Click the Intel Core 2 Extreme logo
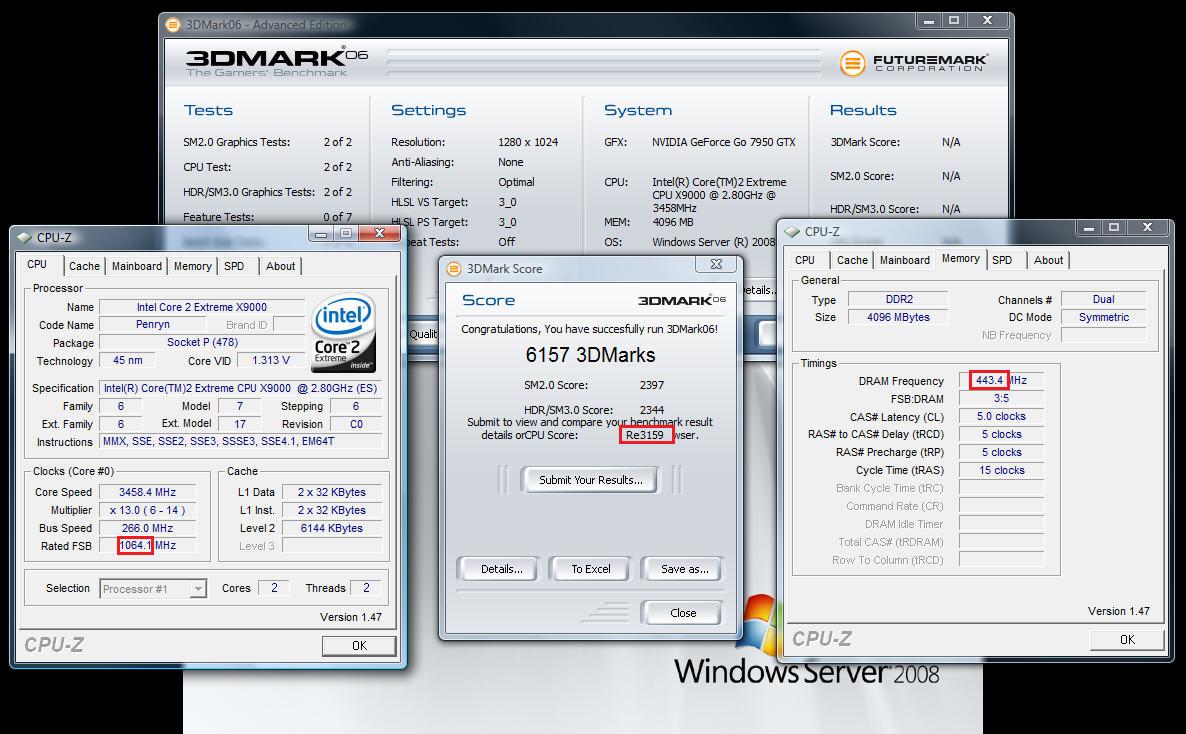Image resolution: width=1186 pixels, height=734 pixels. [x=344, y=333]
